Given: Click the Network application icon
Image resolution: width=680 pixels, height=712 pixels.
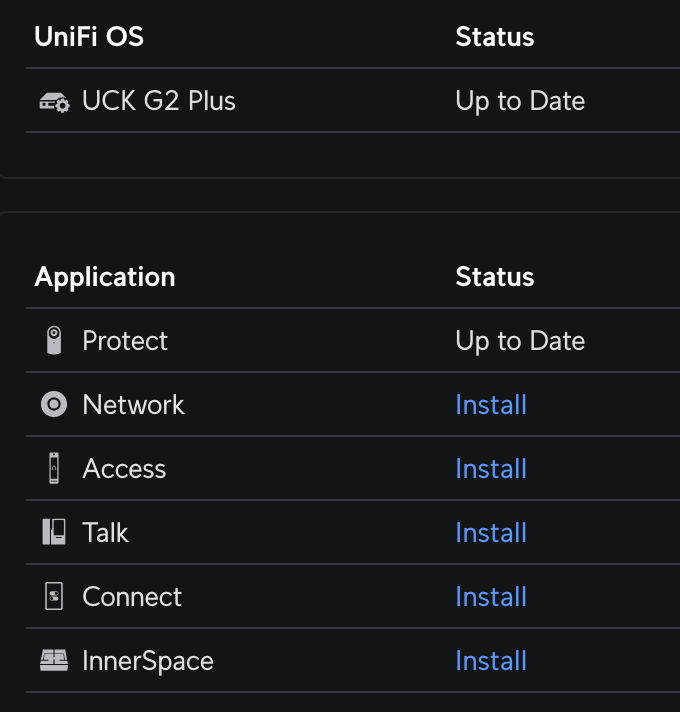Looking at the screenshot, I should [54, 405].
